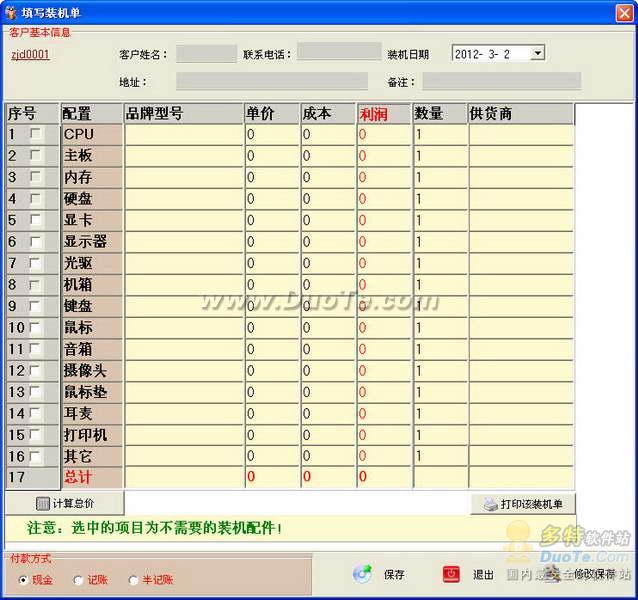Click the 品牌型号 cell for 主板 row
The width and height of the screenshot is (638, 600).
click(x=183, y=155)
